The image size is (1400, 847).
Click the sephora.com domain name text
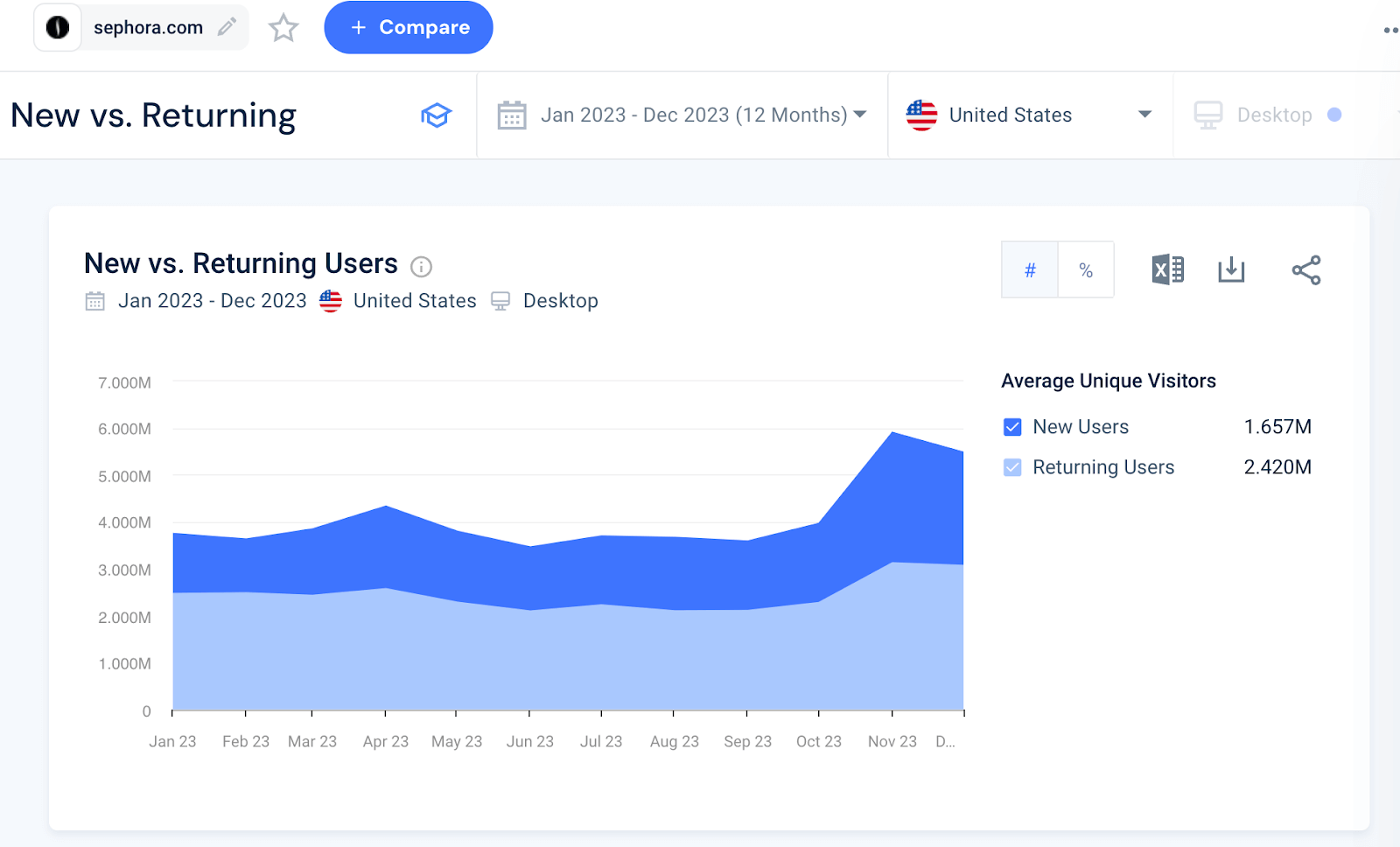pos(148,28)
